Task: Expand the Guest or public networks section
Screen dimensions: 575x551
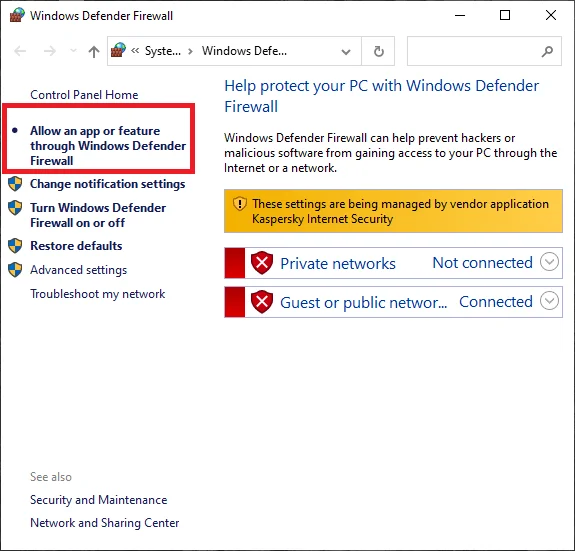Action: (x=549, y=301)
